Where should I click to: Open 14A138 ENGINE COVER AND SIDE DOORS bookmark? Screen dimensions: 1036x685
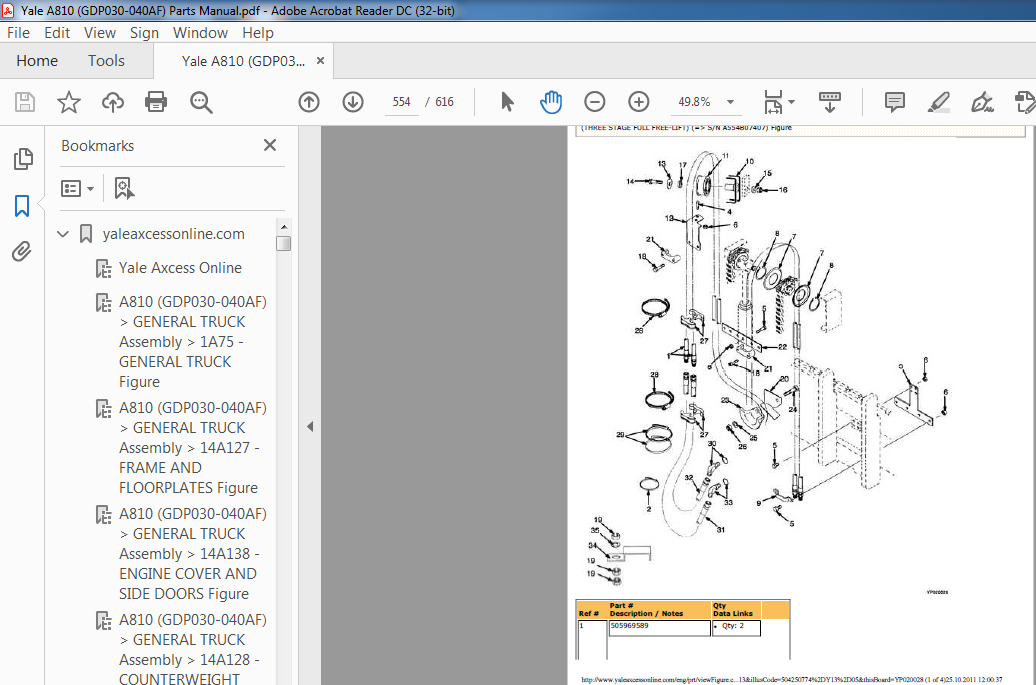coord(192,554)
